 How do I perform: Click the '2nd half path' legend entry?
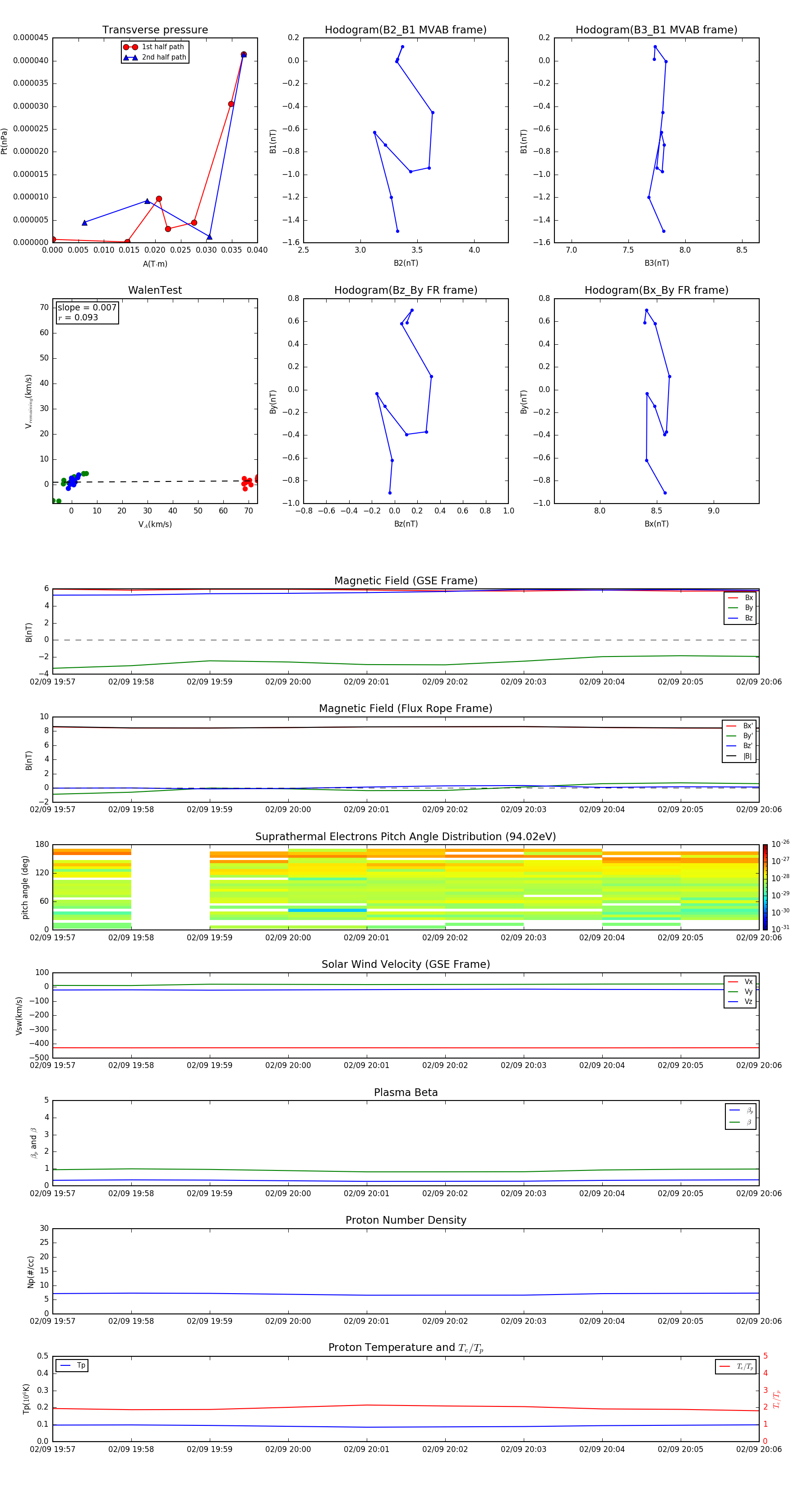pos(154,57)
